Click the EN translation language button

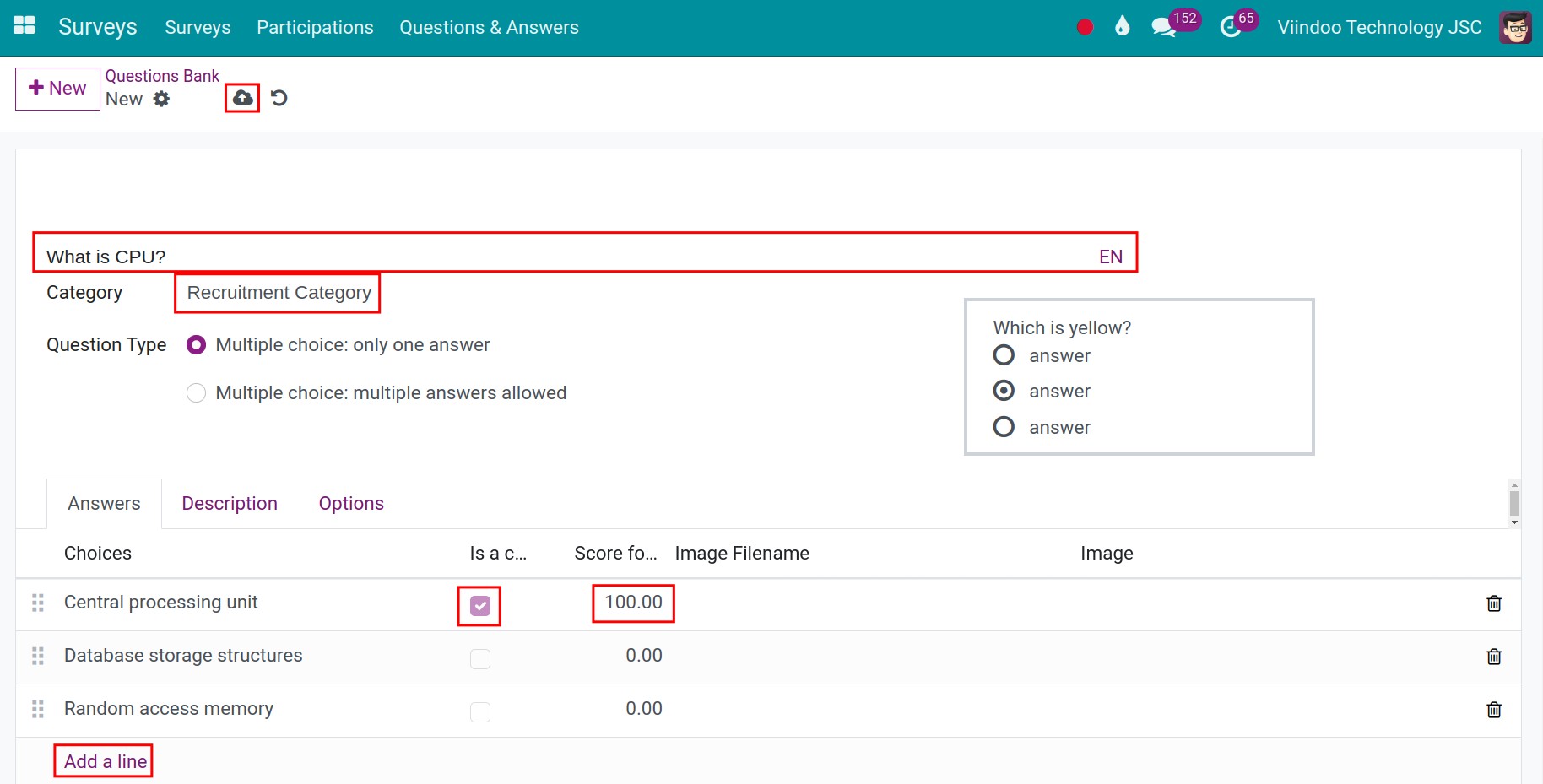[1111, 257]
